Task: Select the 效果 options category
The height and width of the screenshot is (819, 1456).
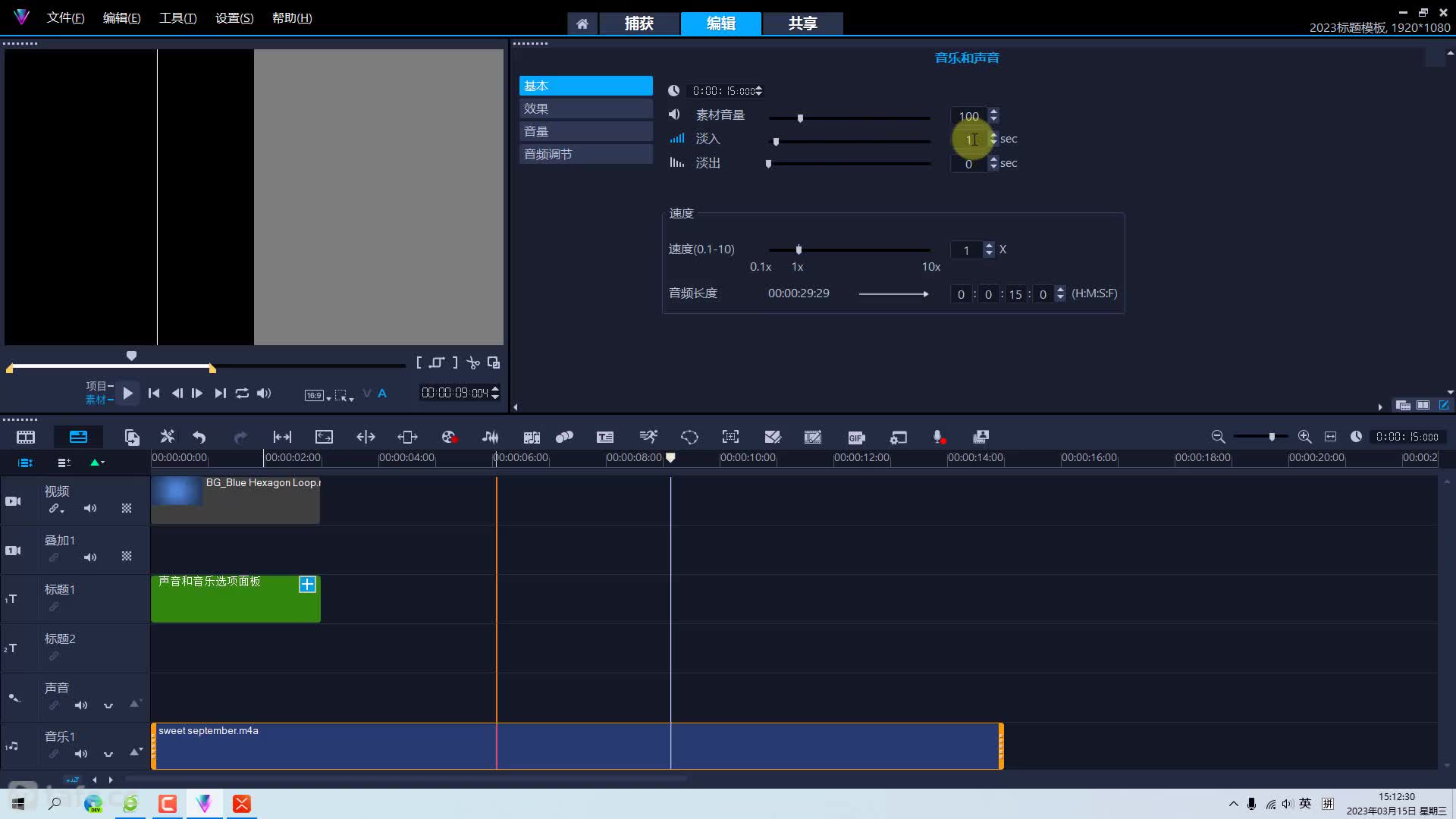Action: (x=585, y=108)
